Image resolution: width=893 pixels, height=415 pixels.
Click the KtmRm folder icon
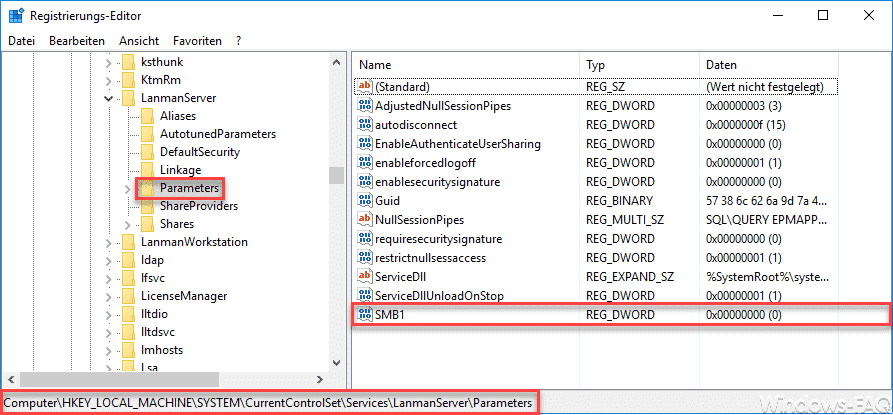[x=128, y=80]
